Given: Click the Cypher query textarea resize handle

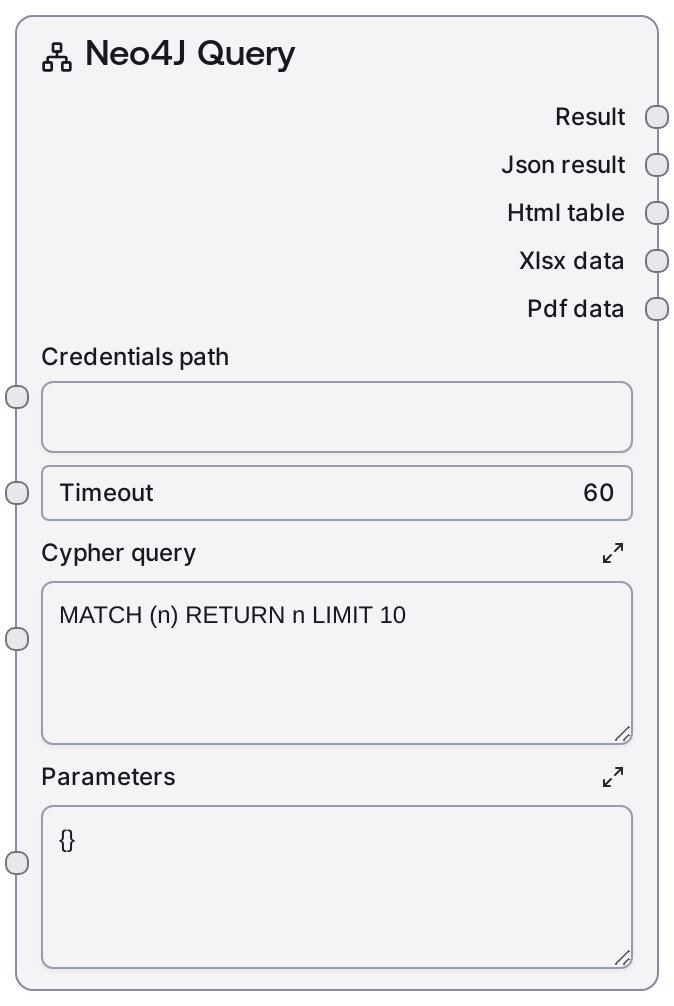Looking at the screenshot, I should point(622,734).
